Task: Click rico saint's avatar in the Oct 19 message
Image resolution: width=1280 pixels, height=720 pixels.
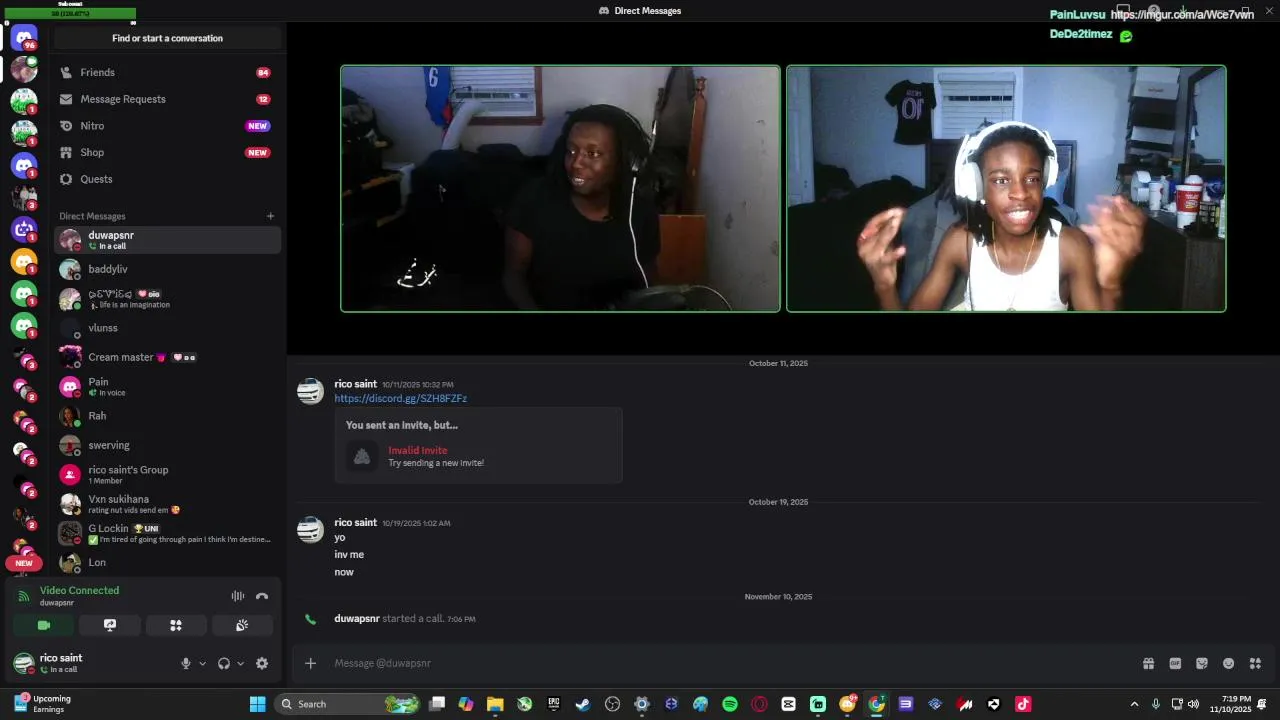Action: tap(311, 529)
